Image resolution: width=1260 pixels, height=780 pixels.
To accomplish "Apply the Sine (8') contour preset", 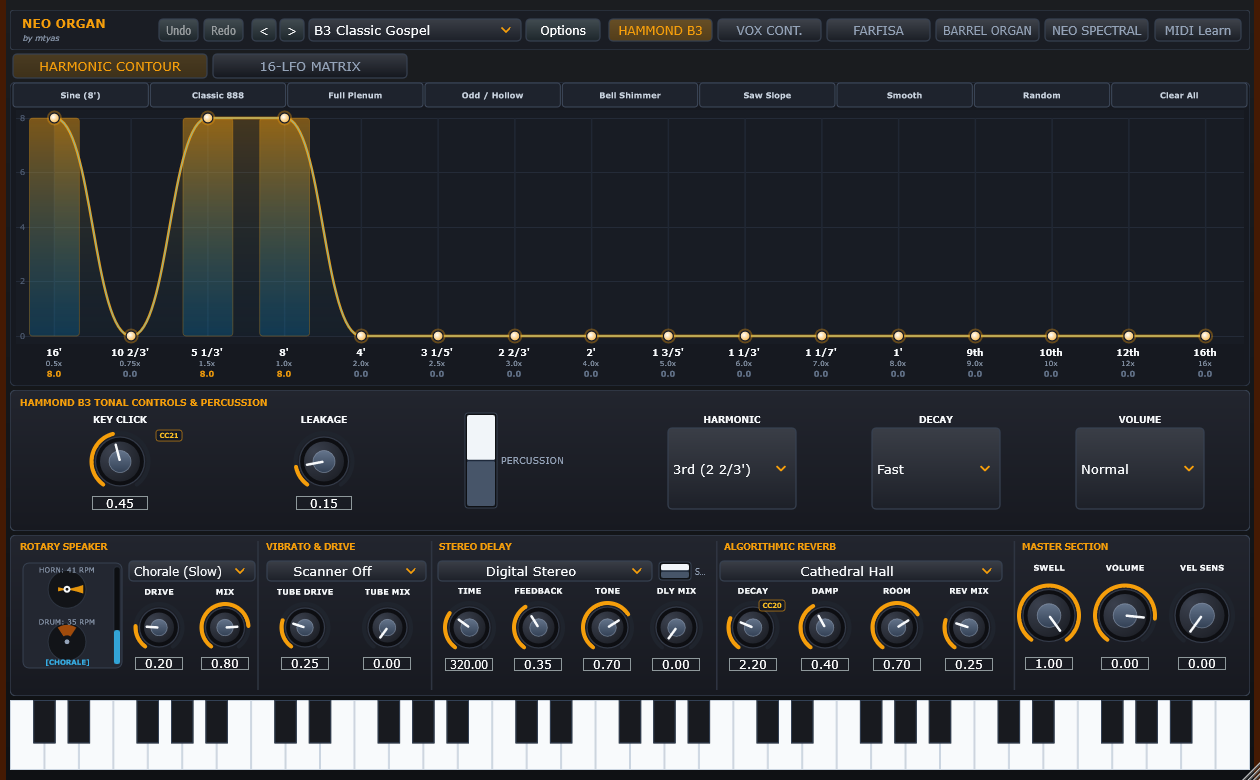I will pos(80,95).
